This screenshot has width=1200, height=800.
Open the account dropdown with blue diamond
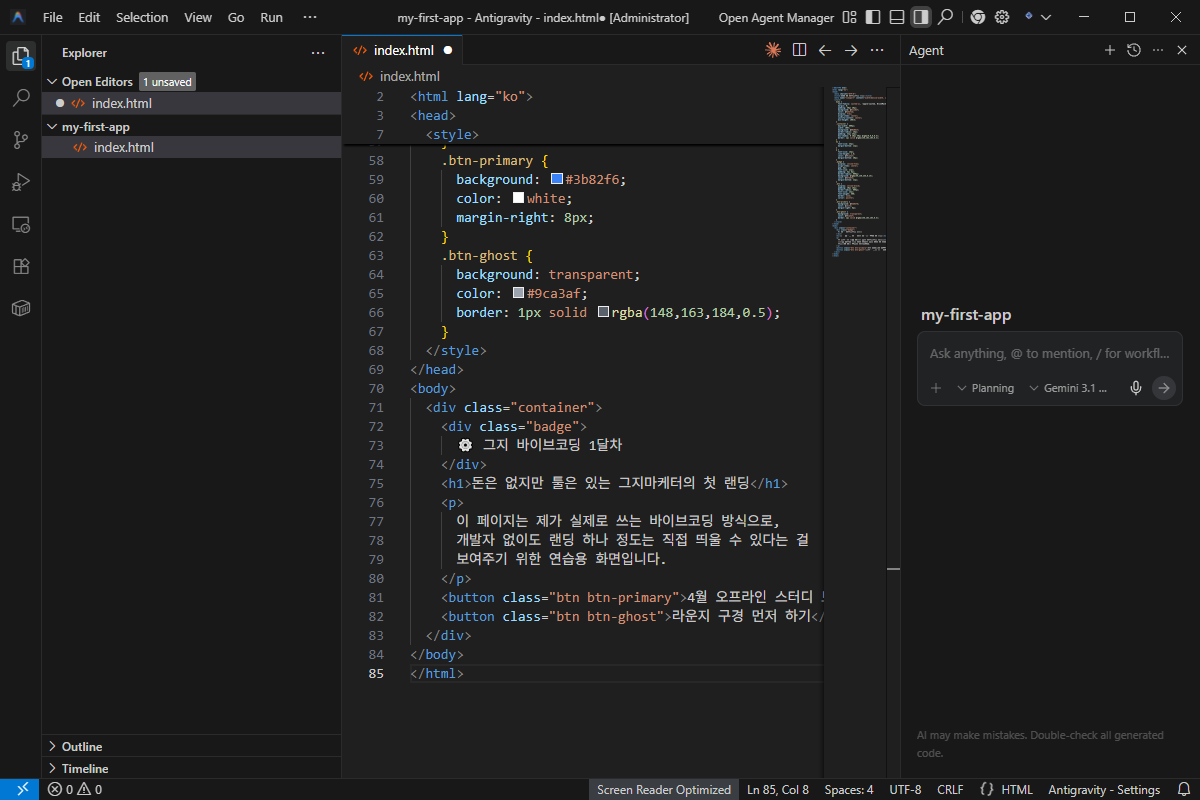1036,17
